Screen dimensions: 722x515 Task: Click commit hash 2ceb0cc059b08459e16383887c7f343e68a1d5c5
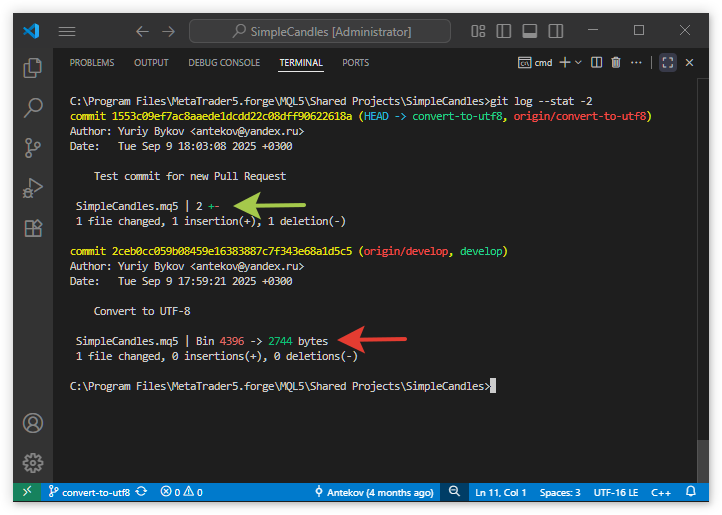[x=232, y=252]
